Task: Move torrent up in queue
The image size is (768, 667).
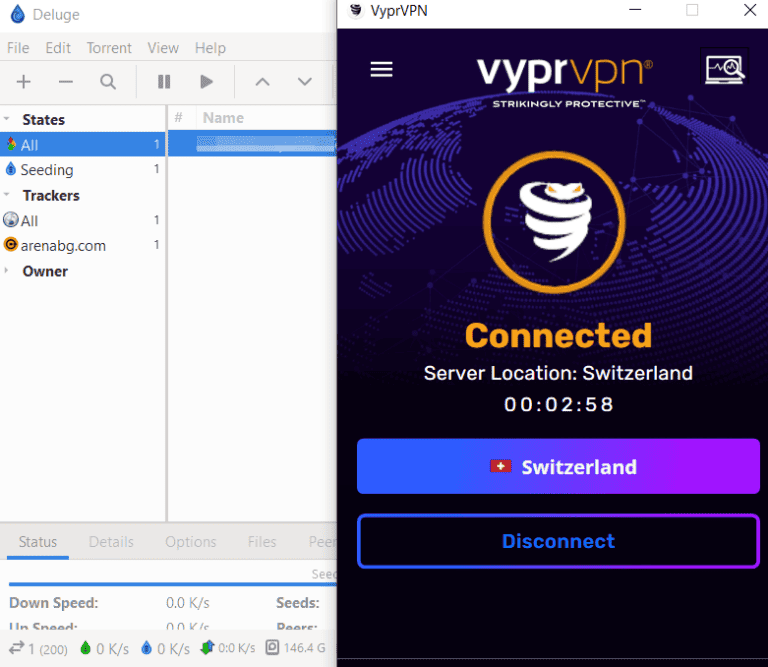Action: (x=262, y=82)
